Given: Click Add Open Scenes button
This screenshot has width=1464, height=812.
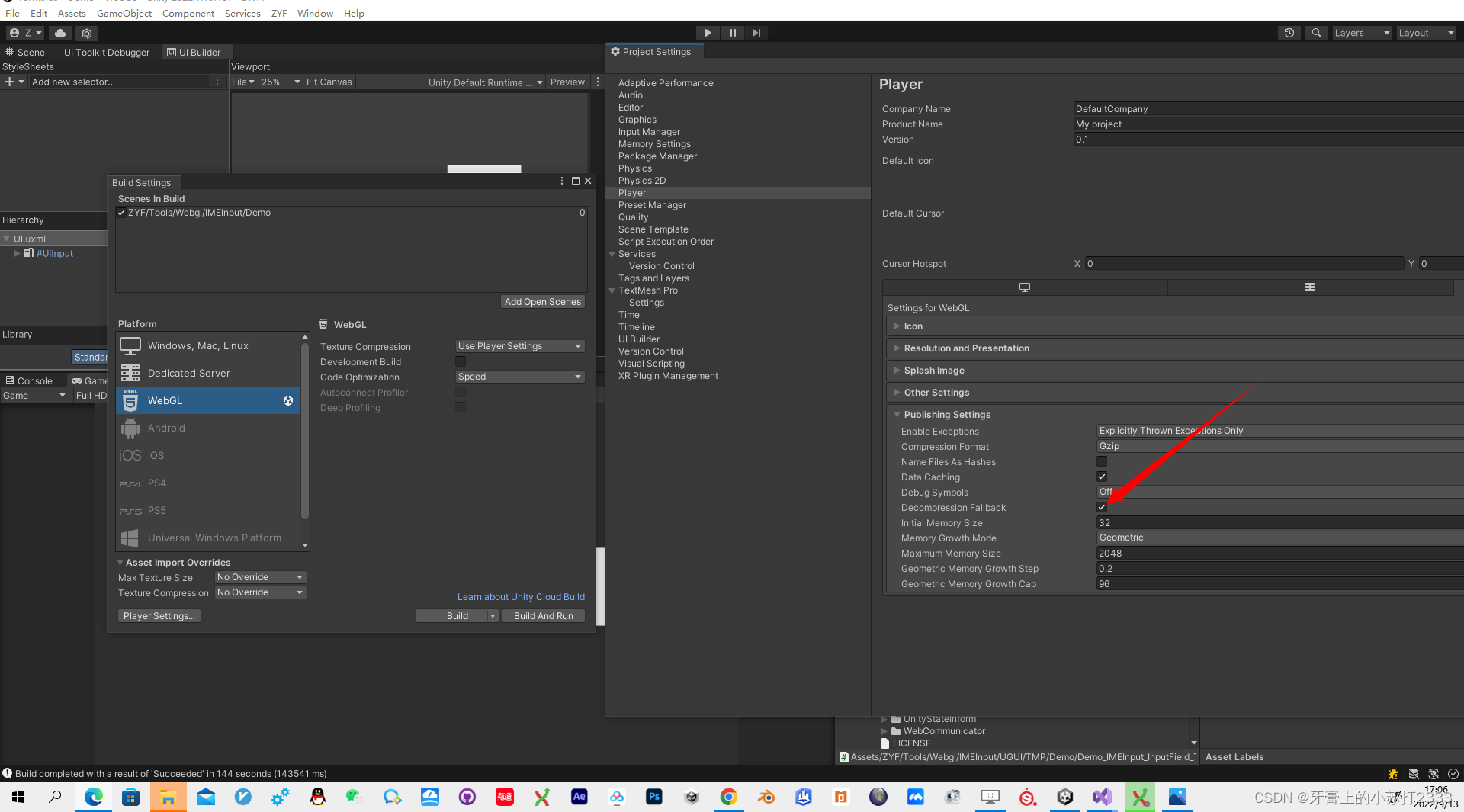Looking at the screenshot, I should coord(543,302).
